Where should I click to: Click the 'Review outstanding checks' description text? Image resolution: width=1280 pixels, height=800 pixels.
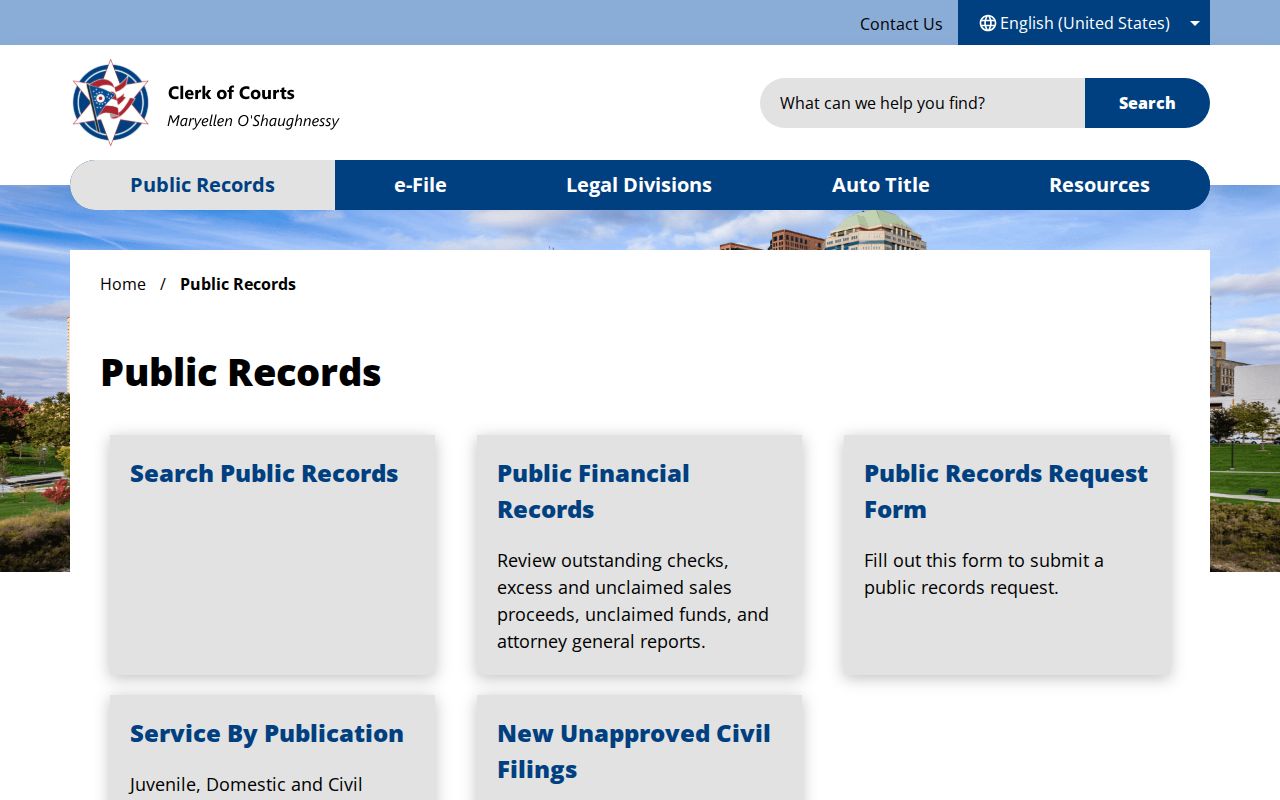click(x=633, y=601)
